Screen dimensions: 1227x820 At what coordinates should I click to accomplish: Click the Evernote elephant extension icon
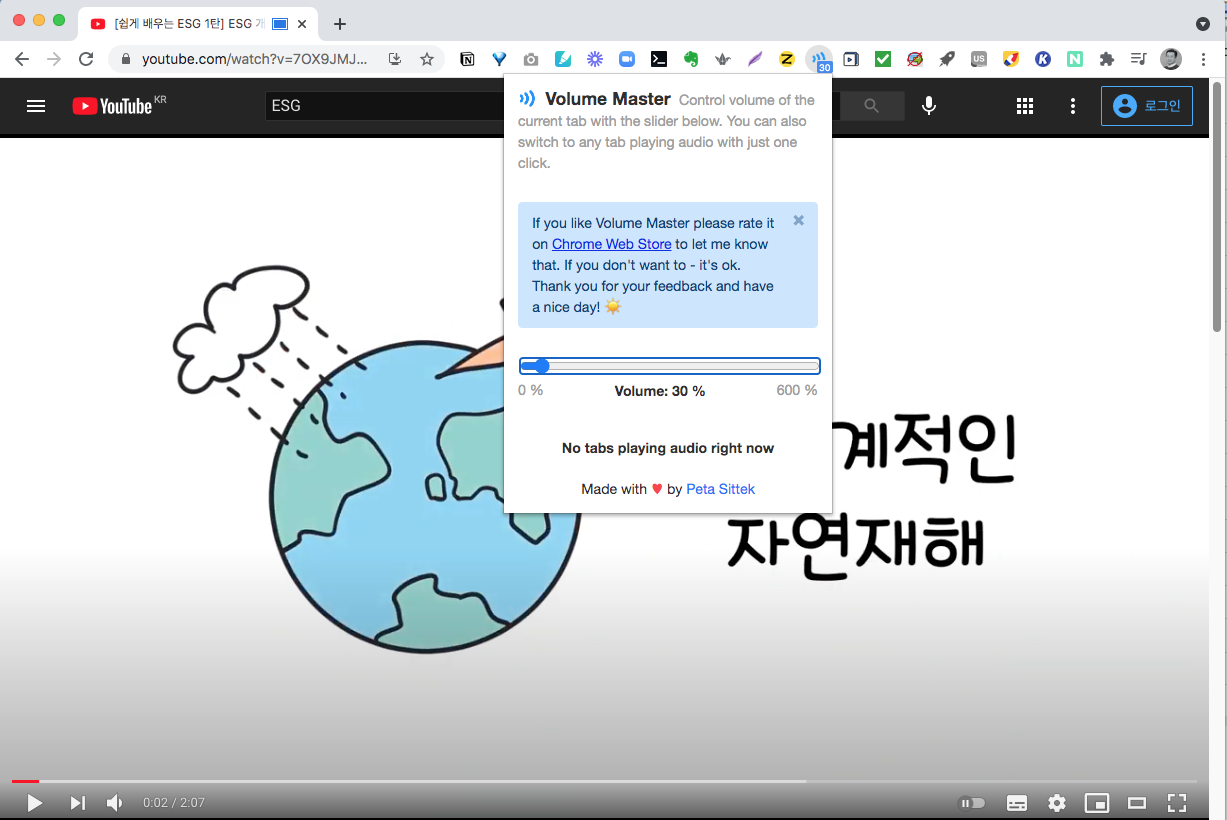point(690,59)
